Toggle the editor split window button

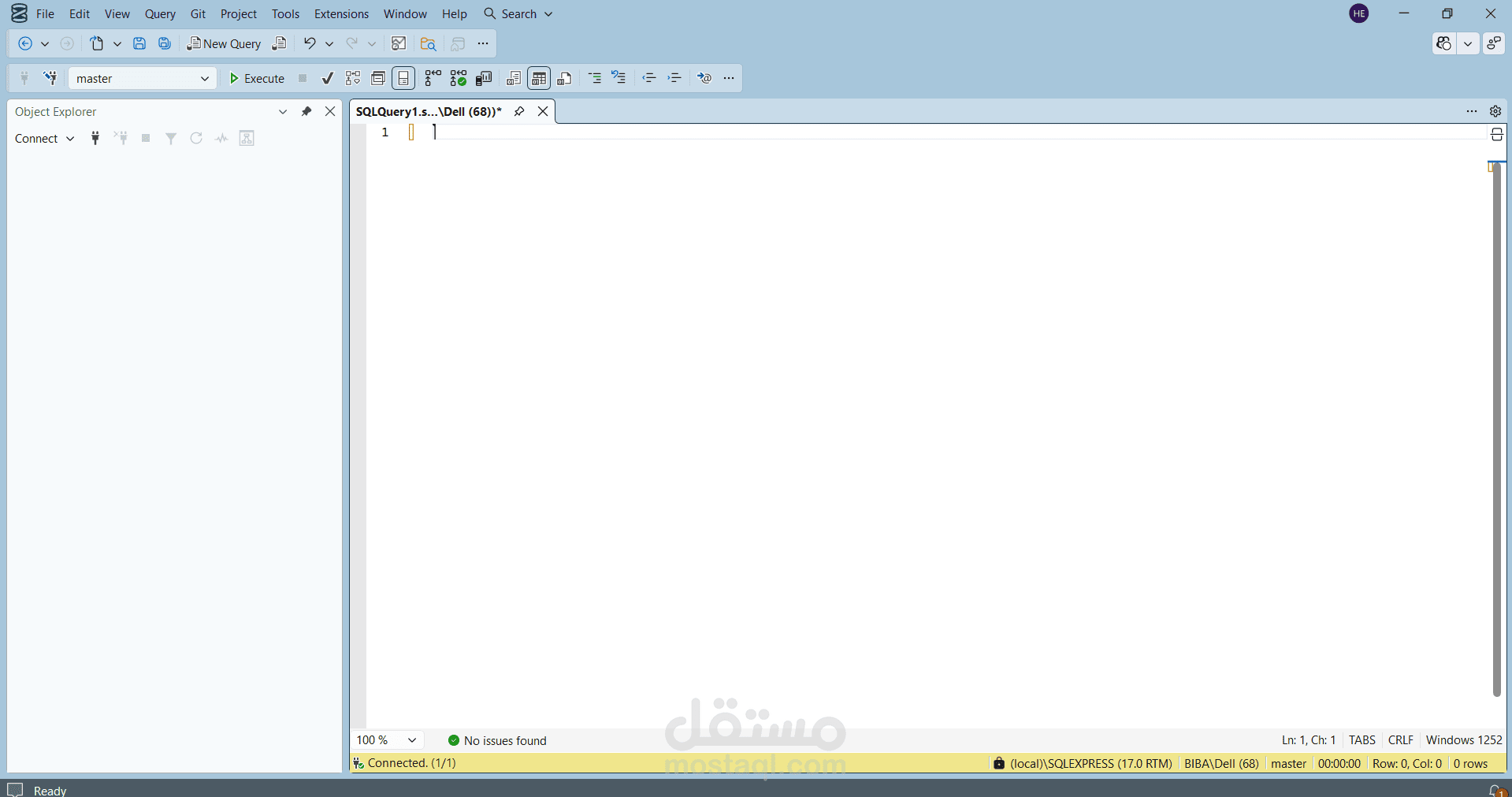1497,135
